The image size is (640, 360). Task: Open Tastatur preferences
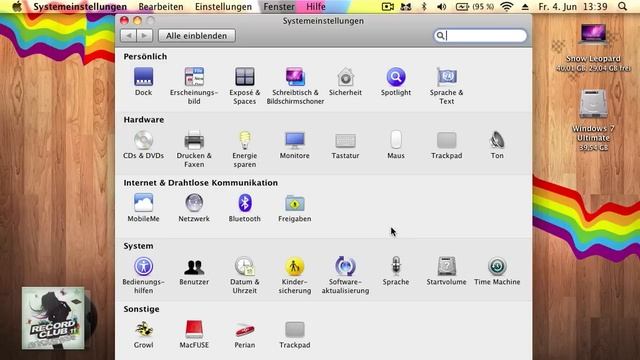345,145
